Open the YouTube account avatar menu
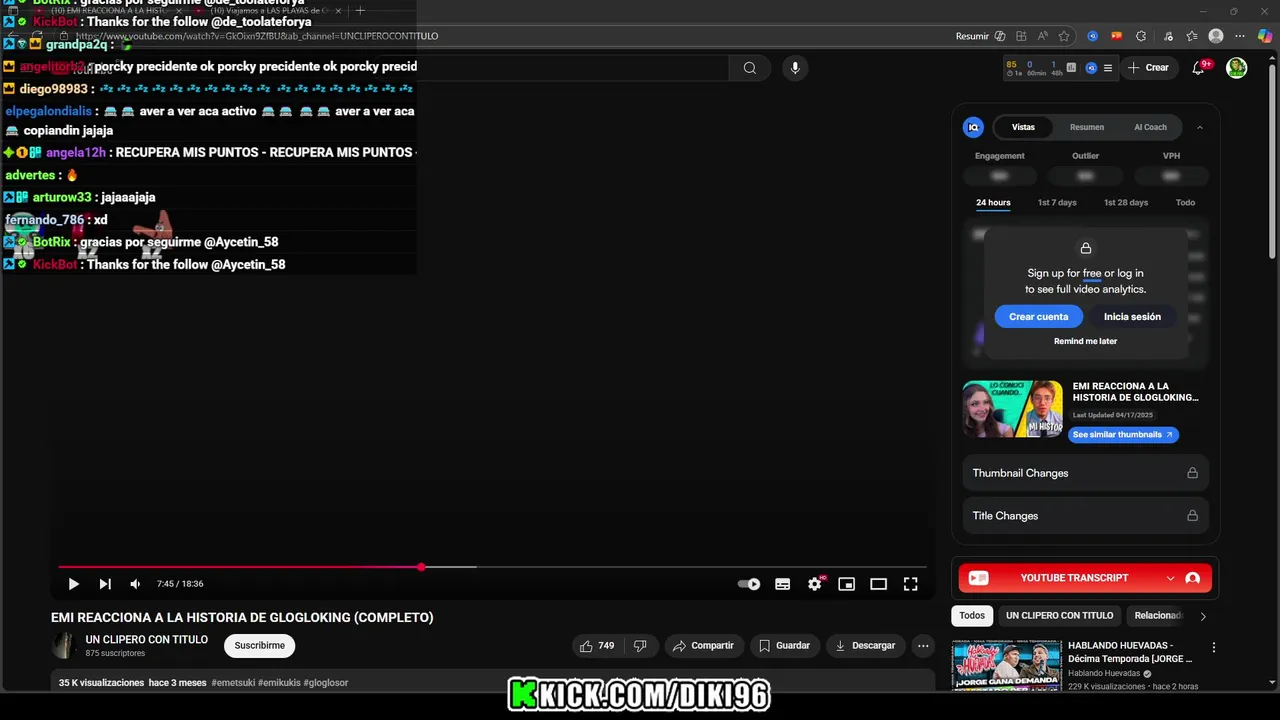Image resolution: width=1280 pixels, height=720 pixels. click(x=1237, y=68)
